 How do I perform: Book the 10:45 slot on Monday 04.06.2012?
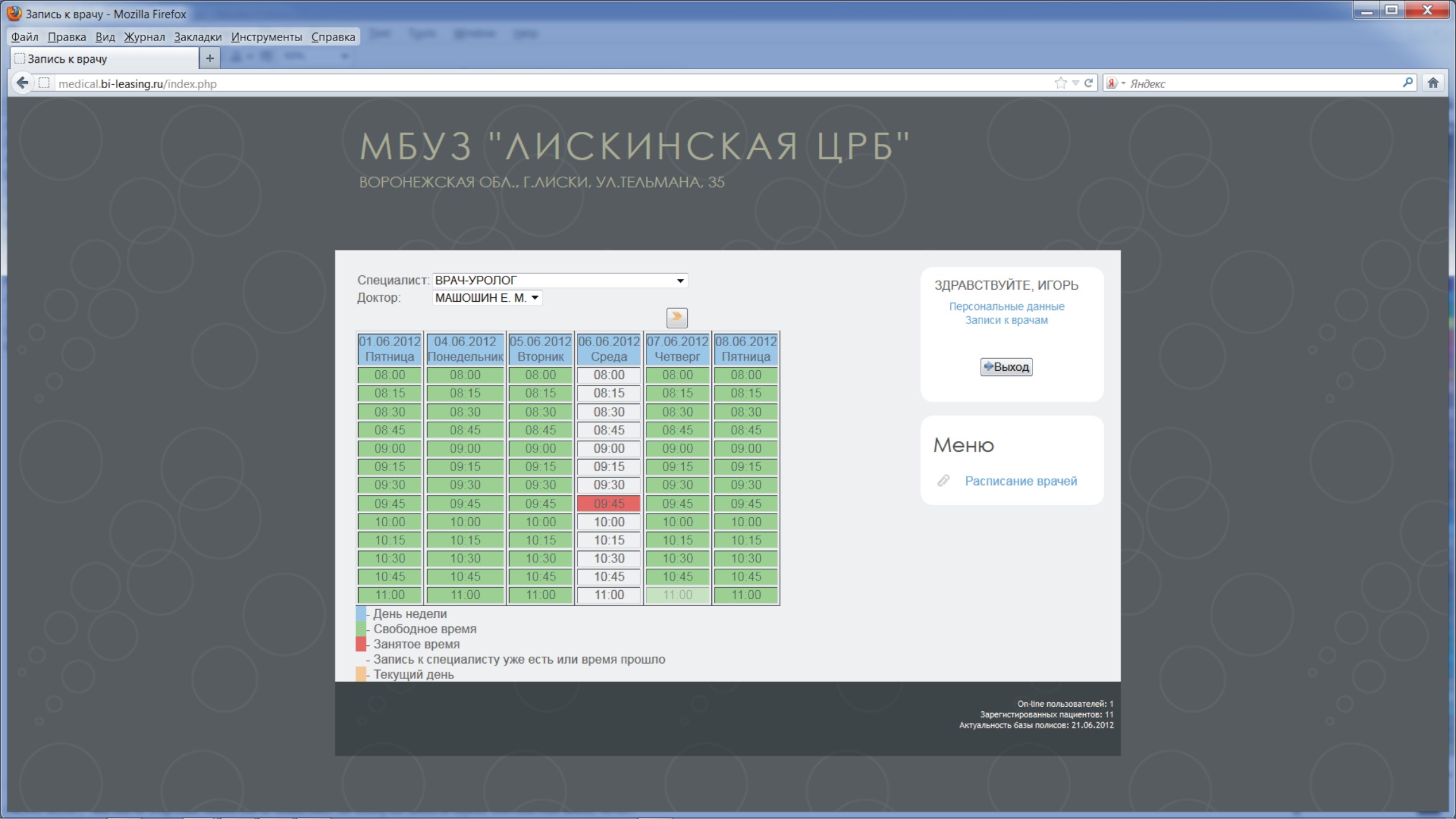tap(465, 577)
